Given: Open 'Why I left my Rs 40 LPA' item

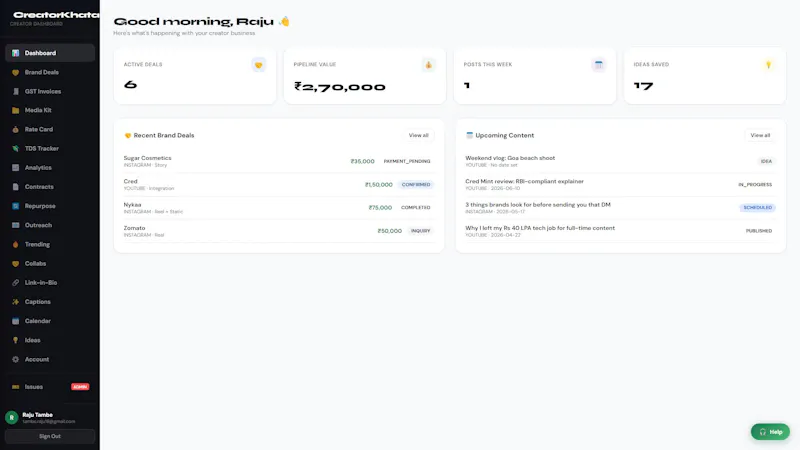Looking at the screenshot, I should 620,231.
